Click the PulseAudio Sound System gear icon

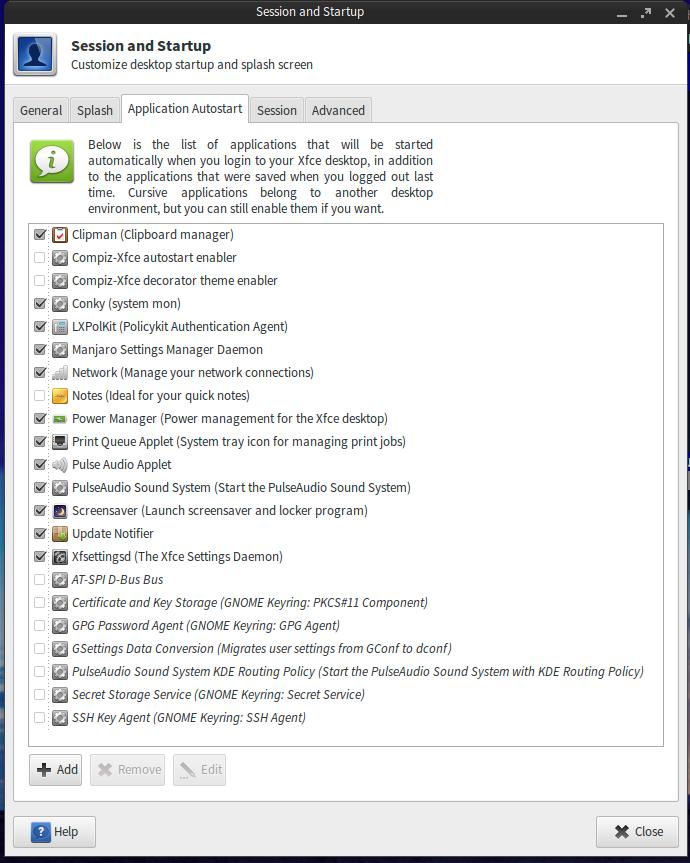click(59, 488)
